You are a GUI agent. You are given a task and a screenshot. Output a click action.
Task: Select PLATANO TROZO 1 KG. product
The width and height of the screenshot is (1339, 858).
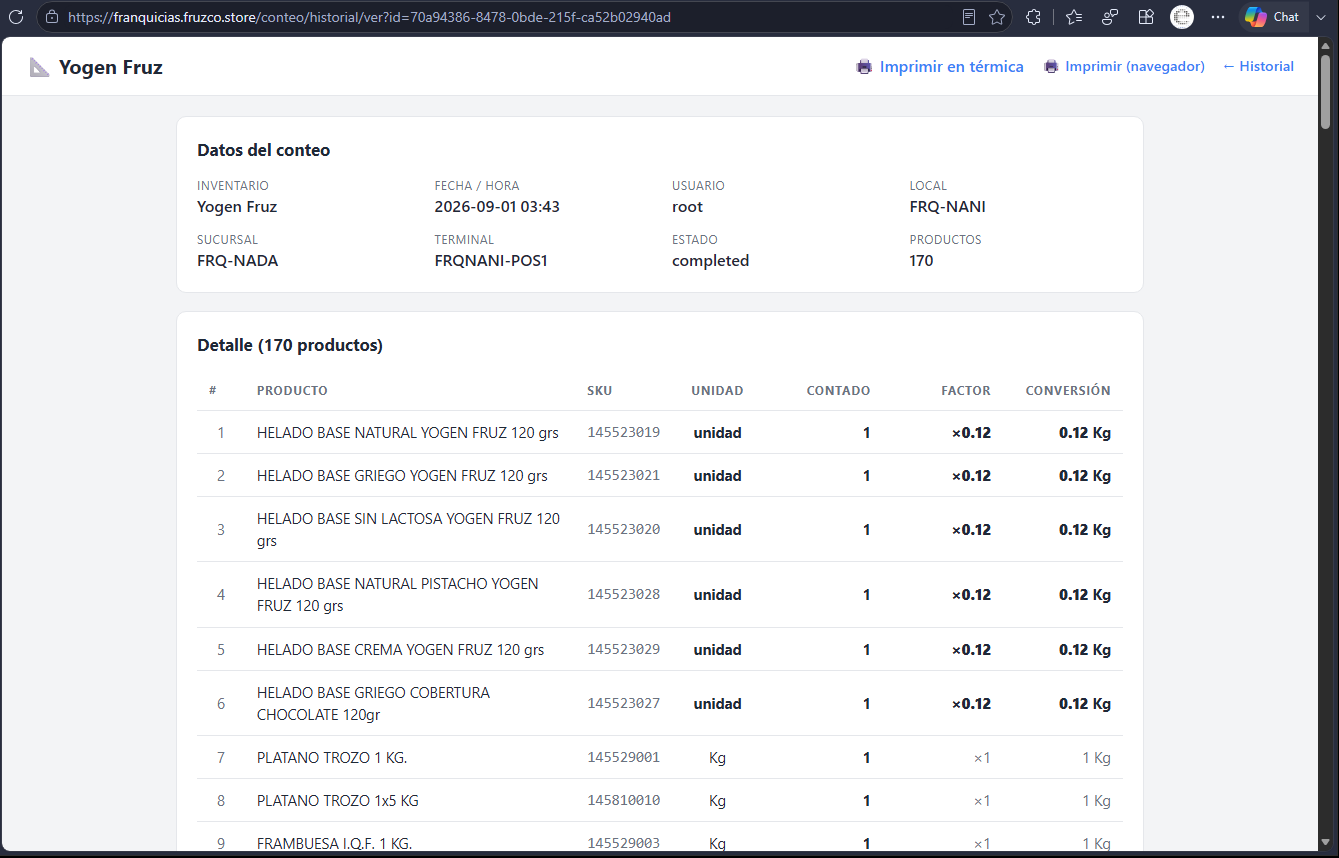(x=332, y=758)
